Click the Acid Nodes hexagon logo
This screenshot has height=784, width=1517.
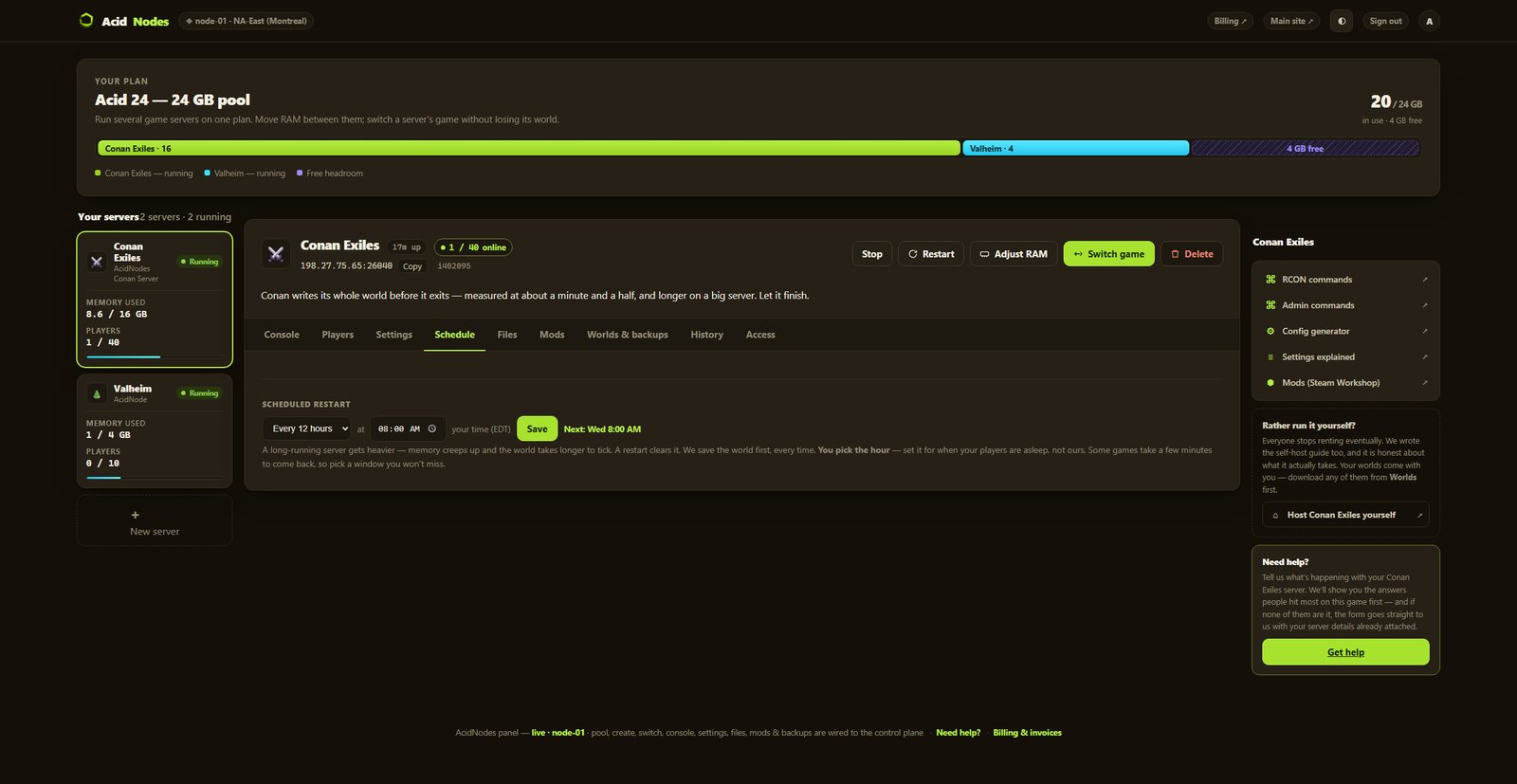86,20
